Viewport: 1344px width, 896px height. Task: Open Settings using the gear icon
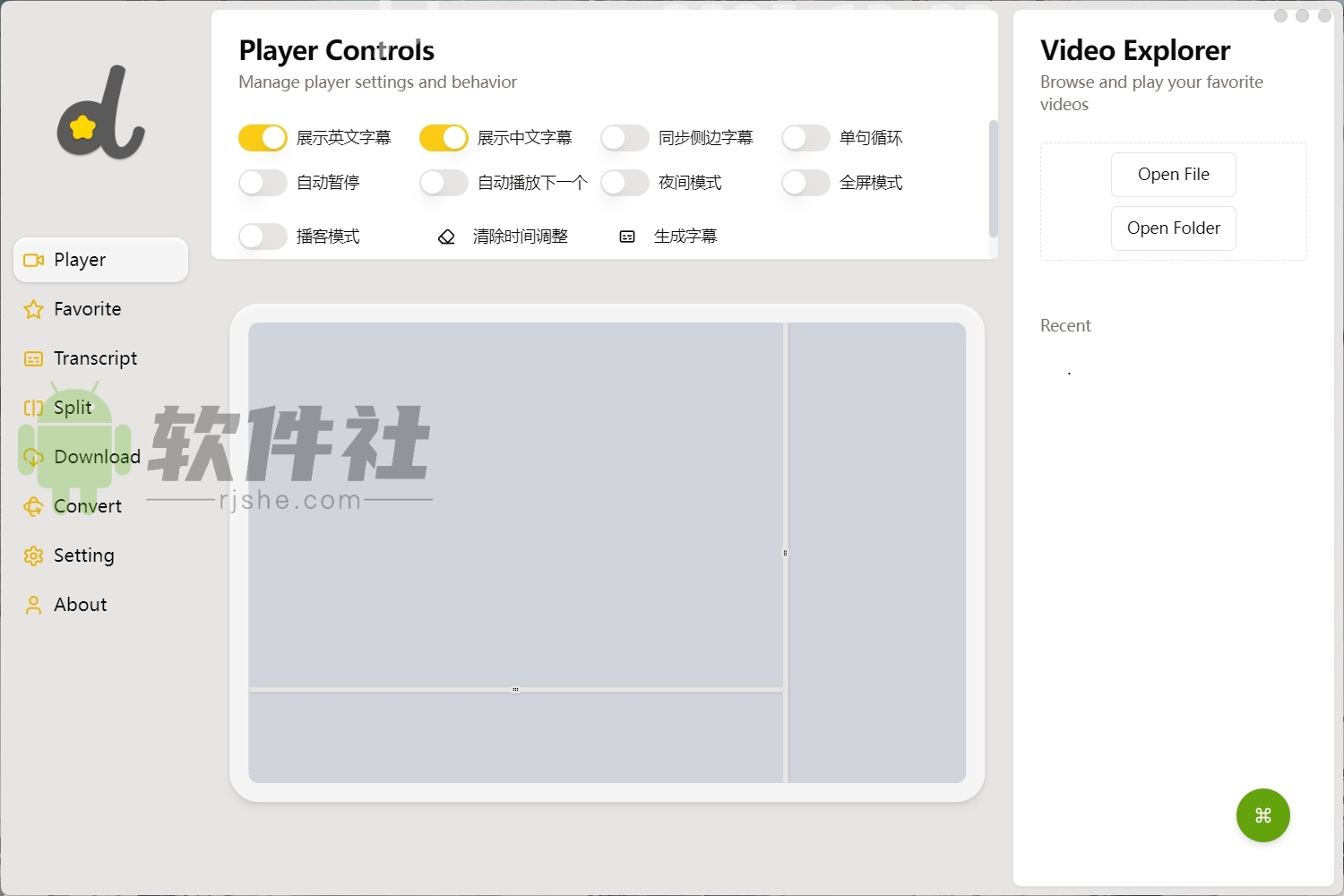coord(33,555)
